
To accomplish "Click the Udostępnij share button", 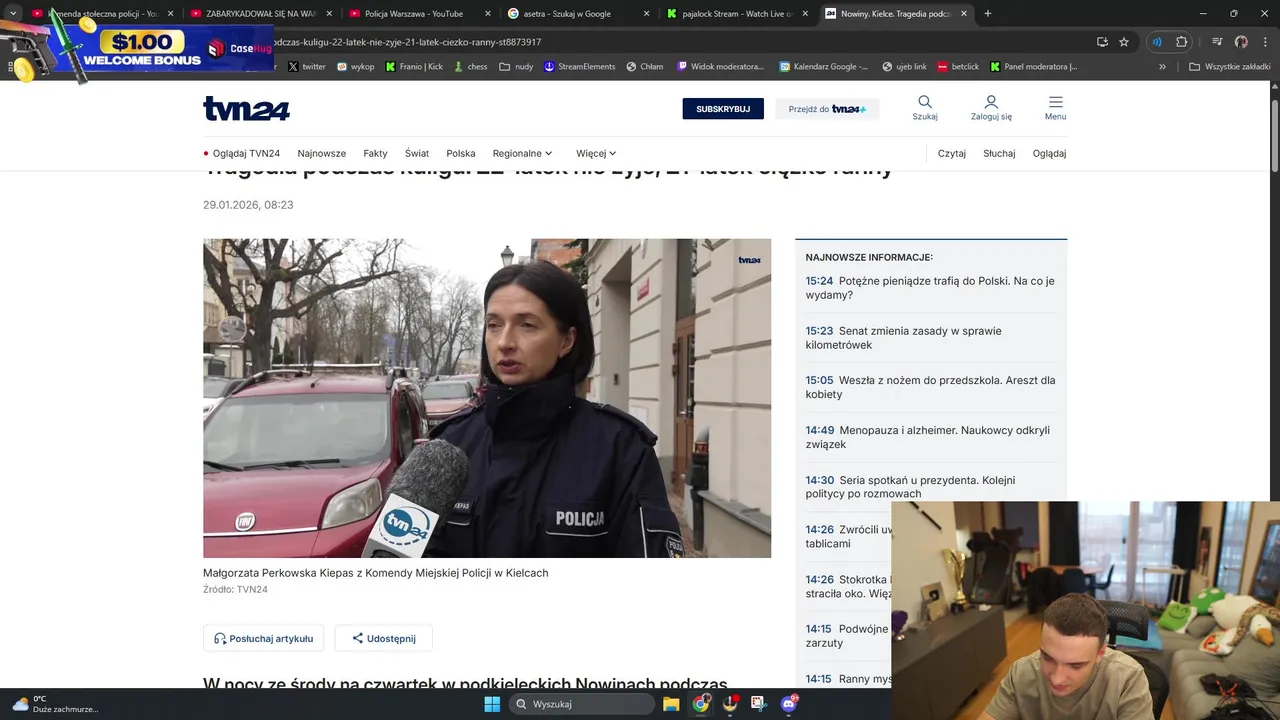I will click(383, 638).
